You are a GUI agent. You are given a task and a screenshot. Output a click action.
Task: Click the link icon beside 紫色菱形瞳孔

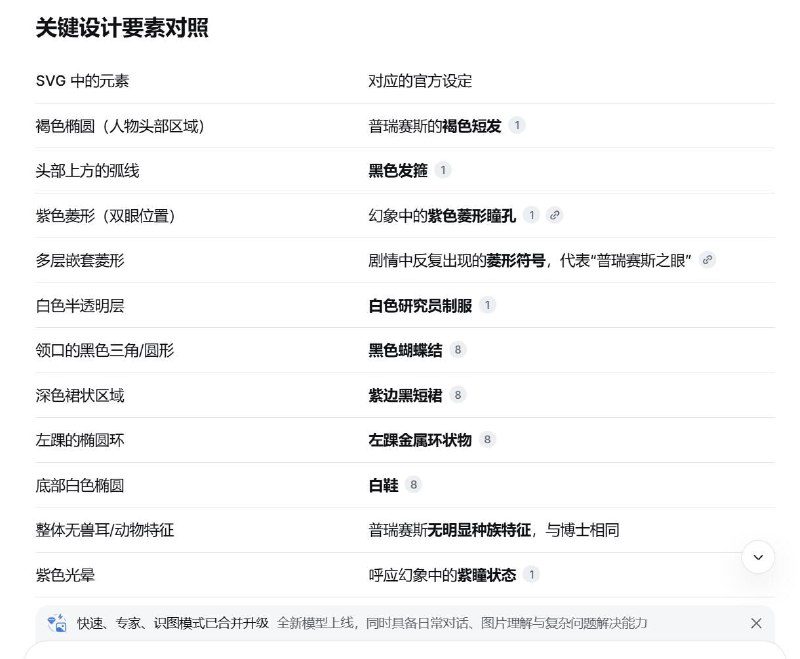pyautogui.click(x=555, y=215)
